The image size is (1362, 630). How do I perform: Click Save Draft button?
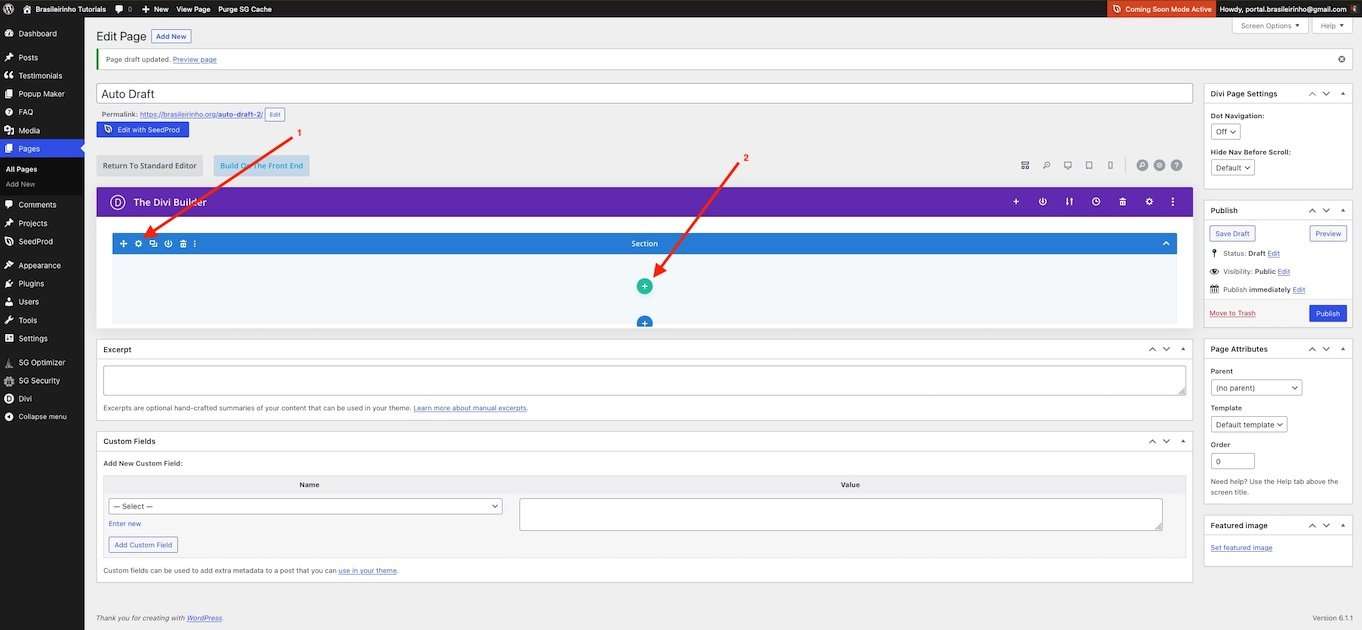tap(1233, 233)
